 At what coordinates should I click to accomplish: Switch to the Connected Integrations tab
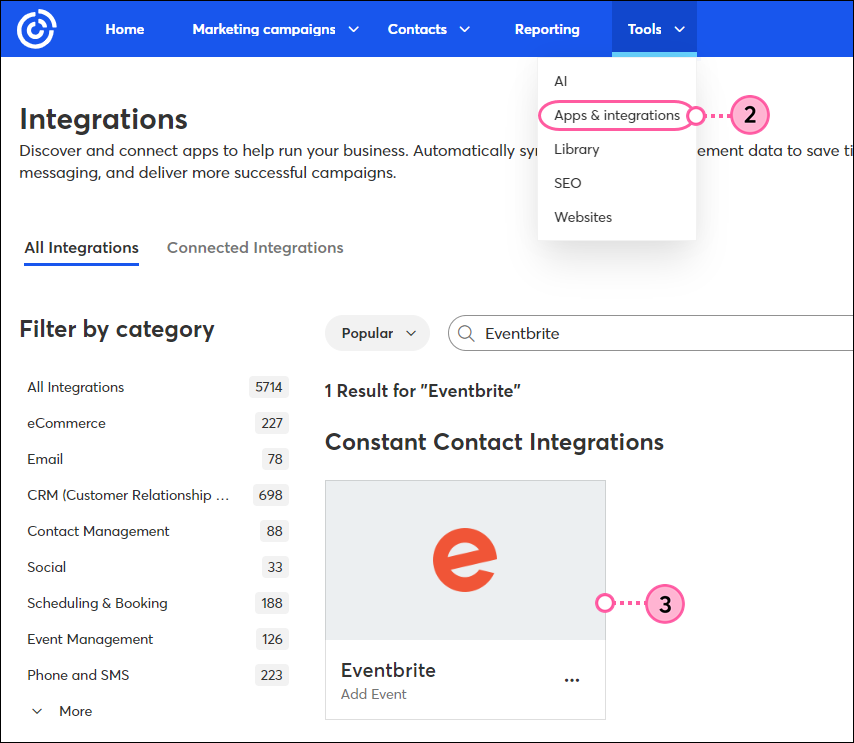(x=255, y=247)
